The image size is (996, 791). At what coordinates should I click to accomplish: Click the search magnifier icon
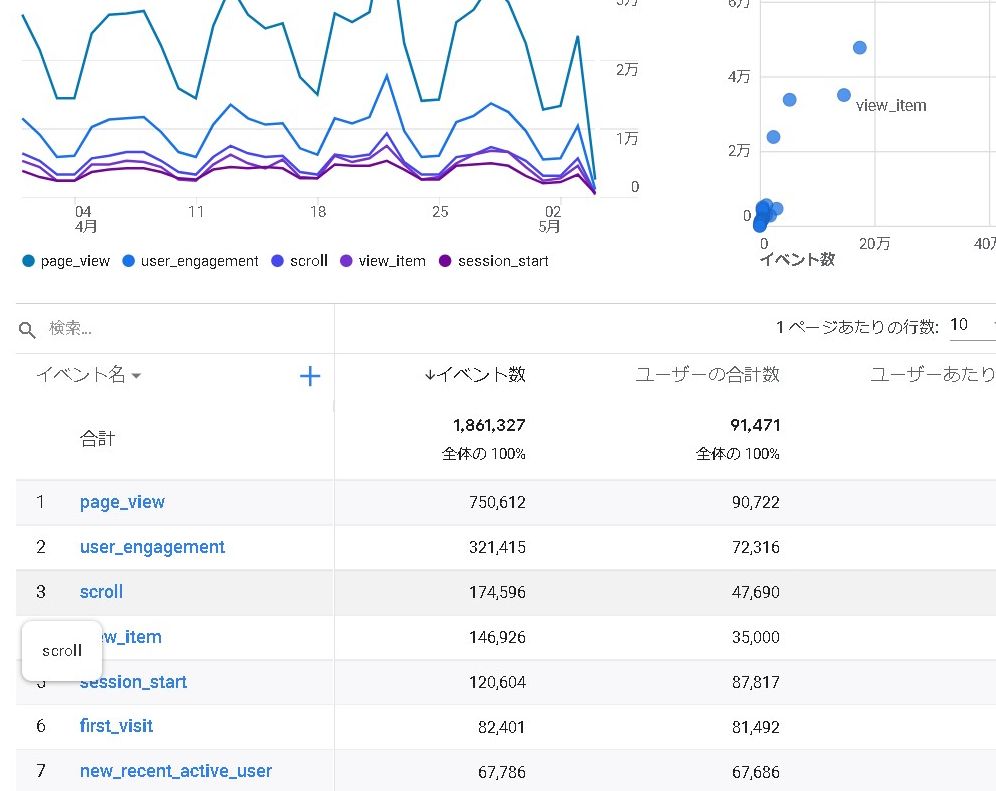(x=28, y=329)
